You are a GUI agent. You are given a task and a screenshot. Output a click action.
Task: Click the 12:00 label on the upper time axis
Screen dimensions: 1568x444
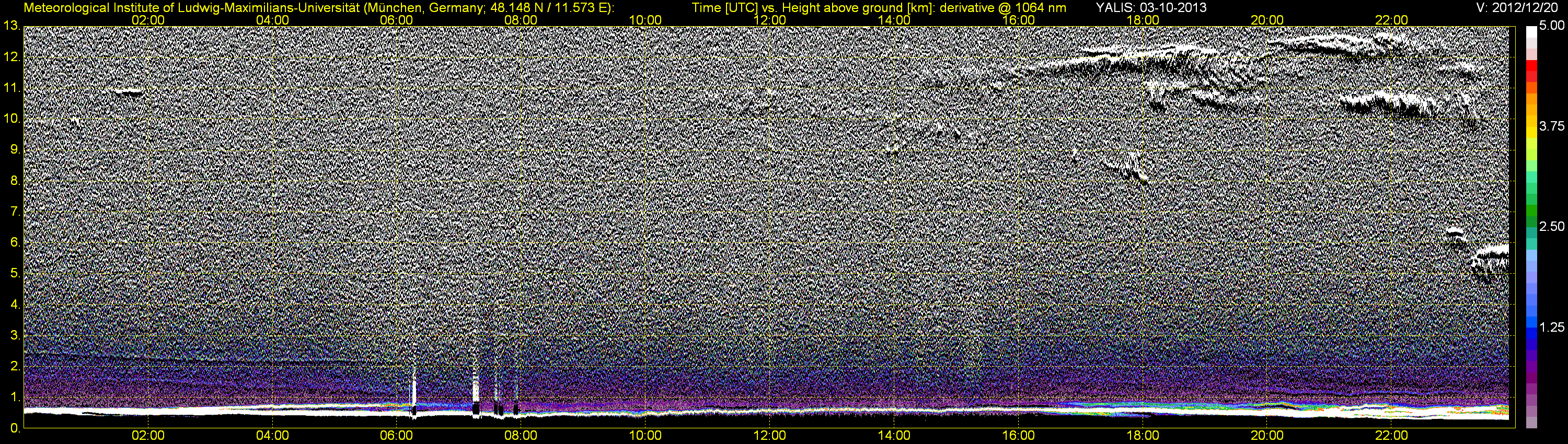coord(769,20)
